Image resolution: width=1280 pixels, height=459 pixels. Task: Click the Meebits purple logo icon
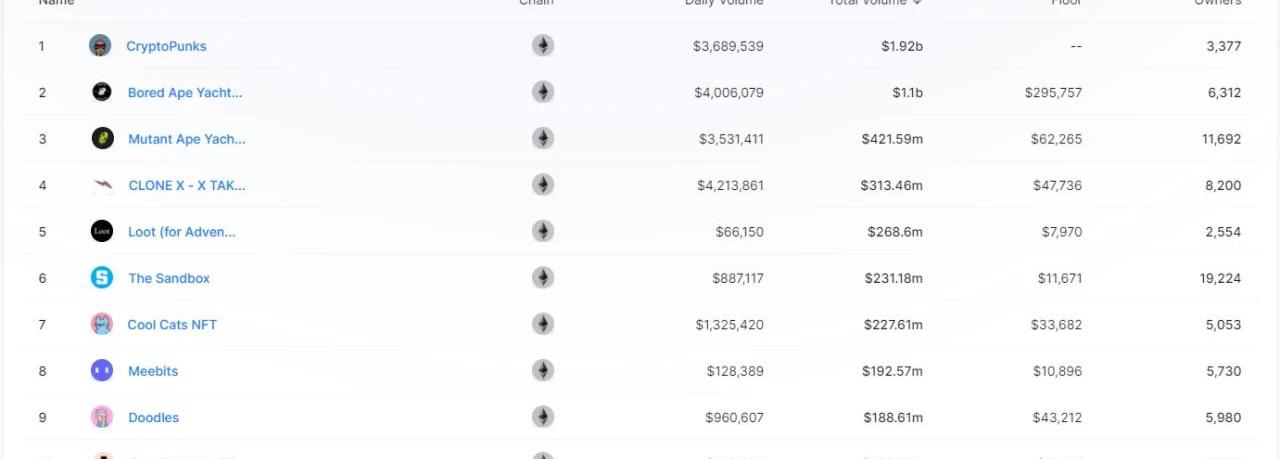click(102, 371)
